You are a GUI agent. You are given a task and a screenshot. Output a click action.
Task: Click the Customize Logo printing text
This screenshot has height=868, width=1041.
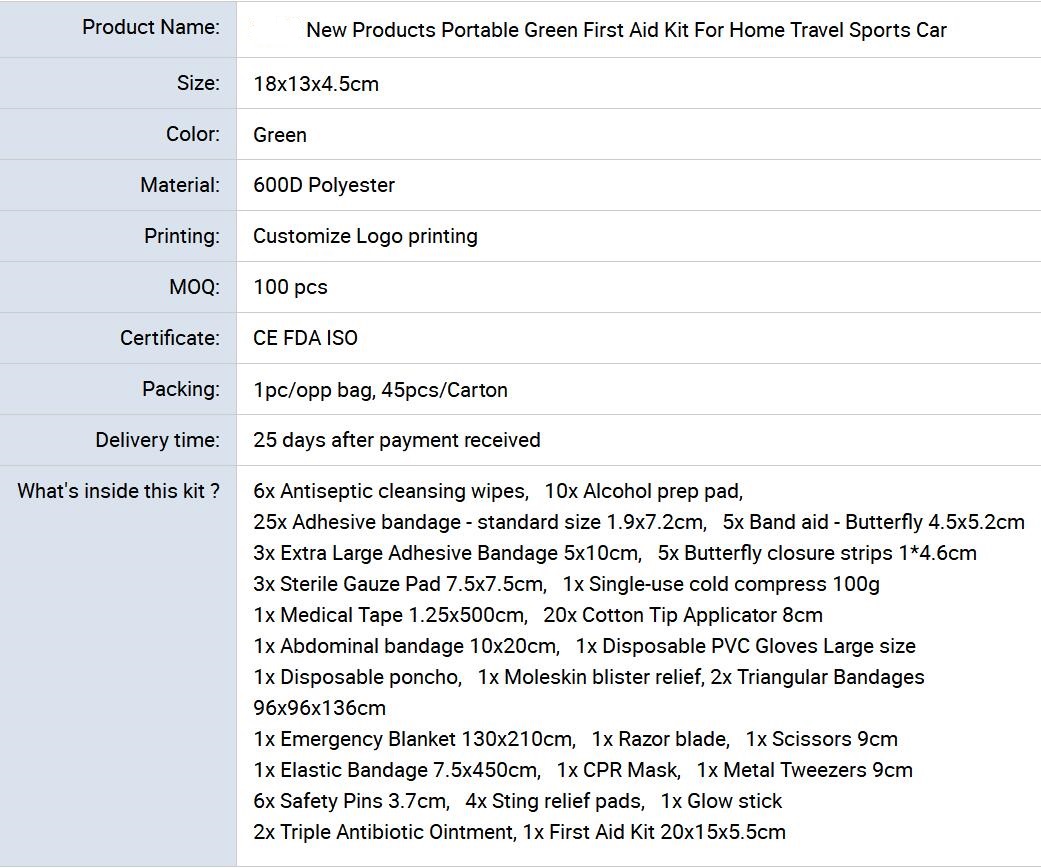[x=365, y=237]
